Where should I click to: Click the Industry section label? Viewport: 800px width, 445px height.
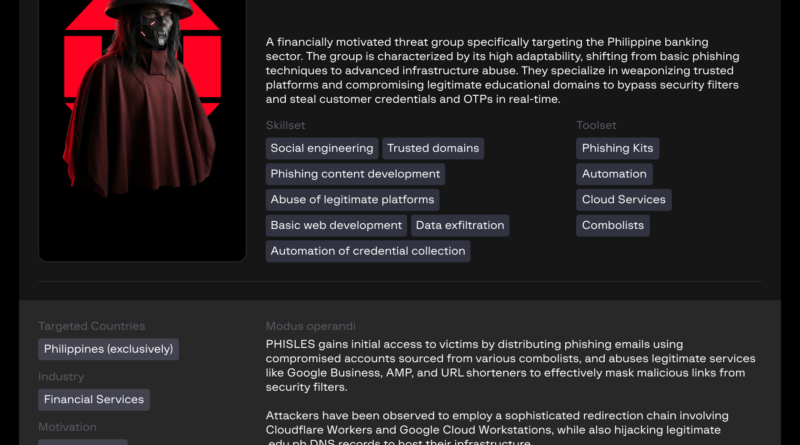coord(61,377)
